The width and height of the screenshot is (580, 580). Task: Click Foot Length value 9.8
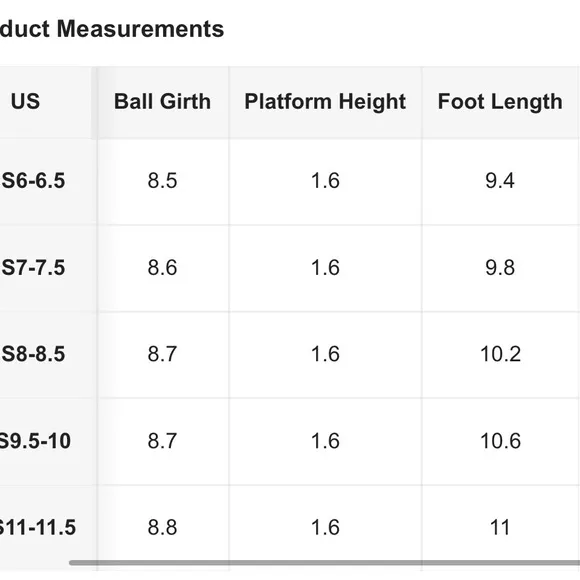click(x=500, y=267)
